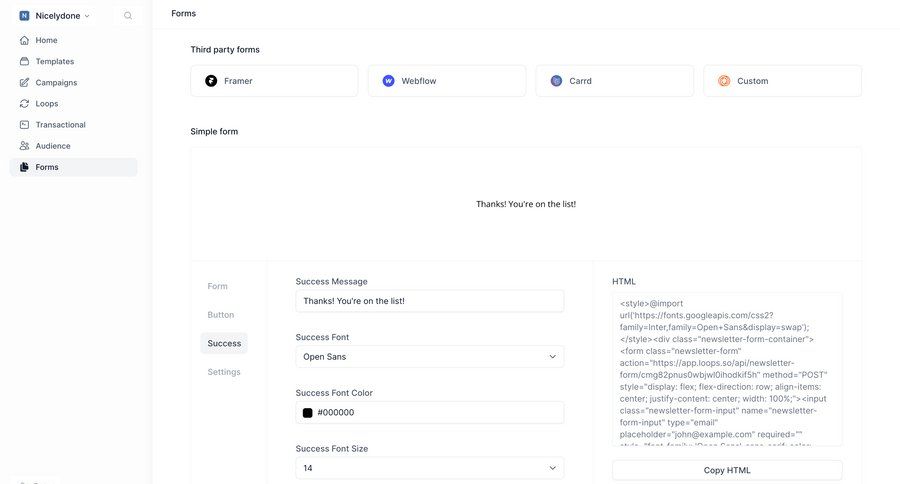
Task: Click the Audience people icon
Action: click(x=25, y=146)
